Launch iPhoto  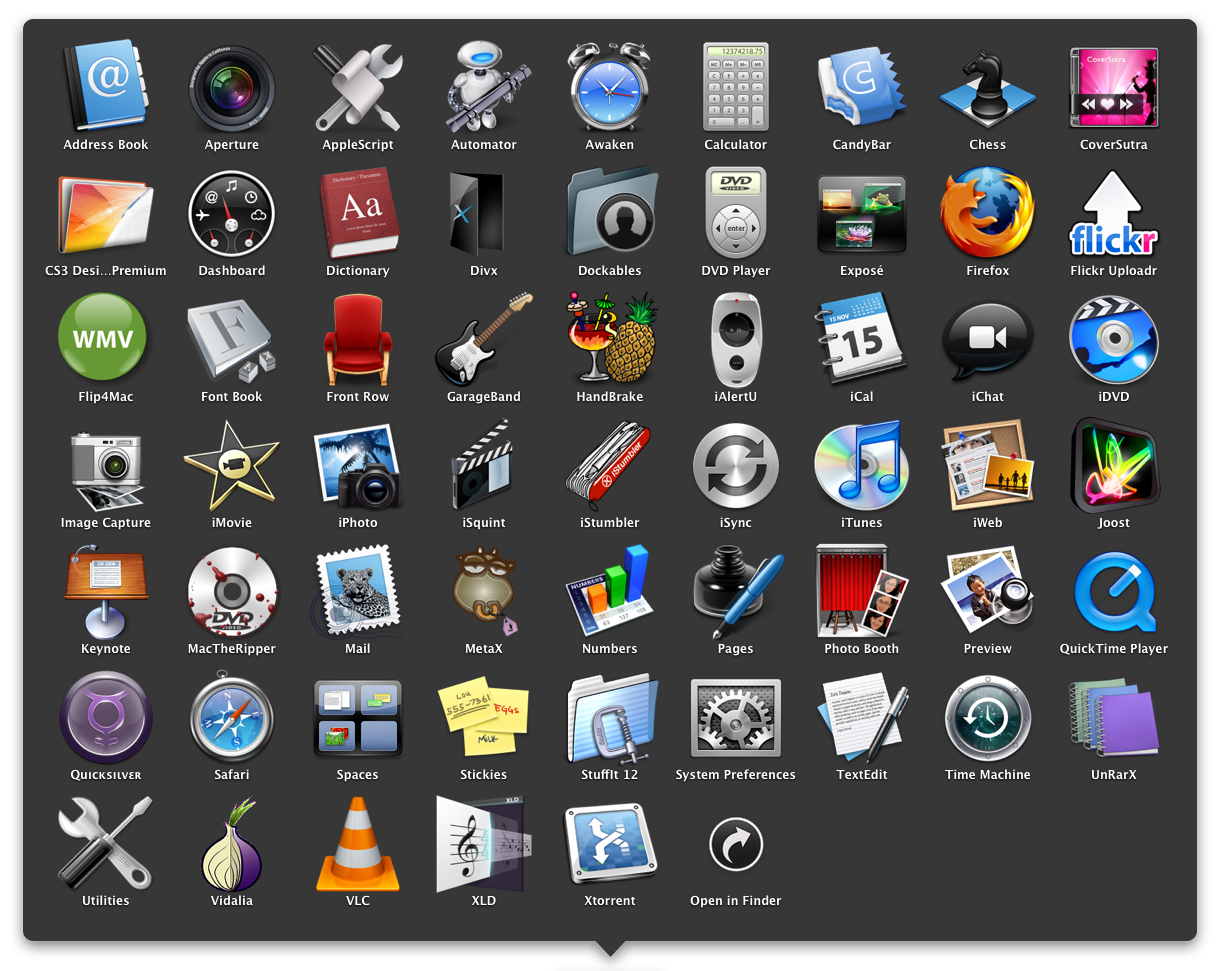click(358, 465)
